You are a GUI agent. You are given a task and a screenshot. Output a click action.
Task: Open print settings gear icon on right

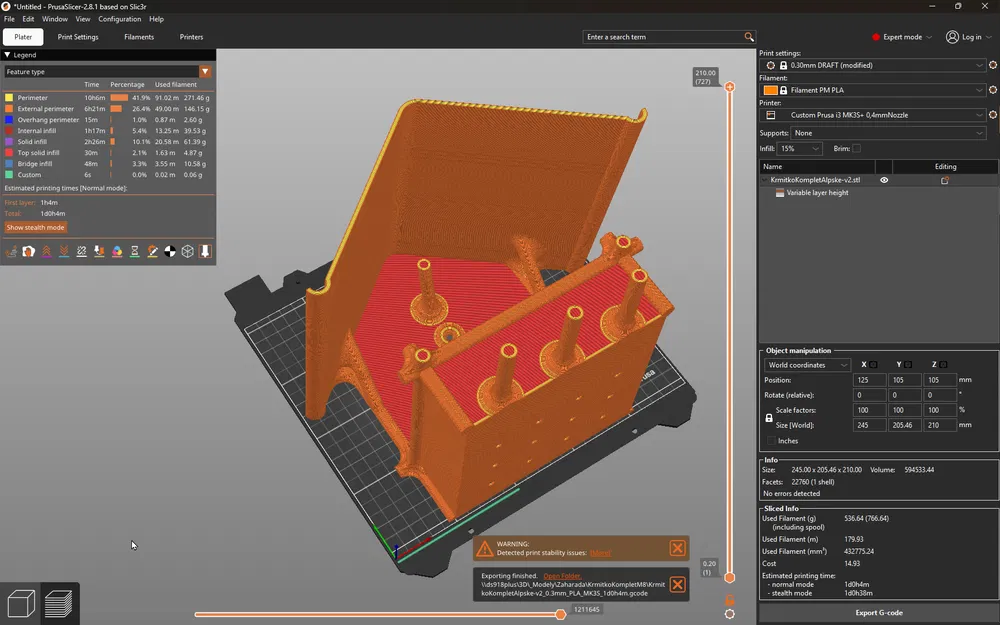(993, 65)
